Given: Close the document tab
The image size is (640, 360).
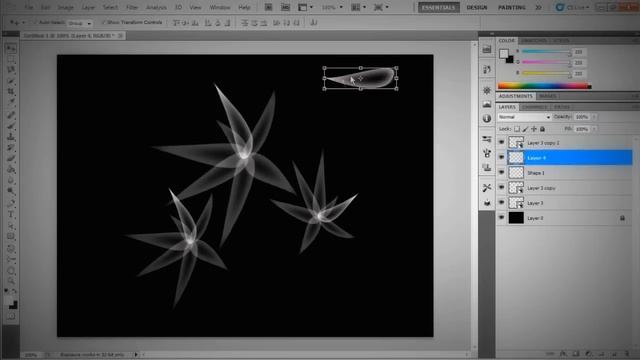Looking at the screenshot, I should pos(120,36).
